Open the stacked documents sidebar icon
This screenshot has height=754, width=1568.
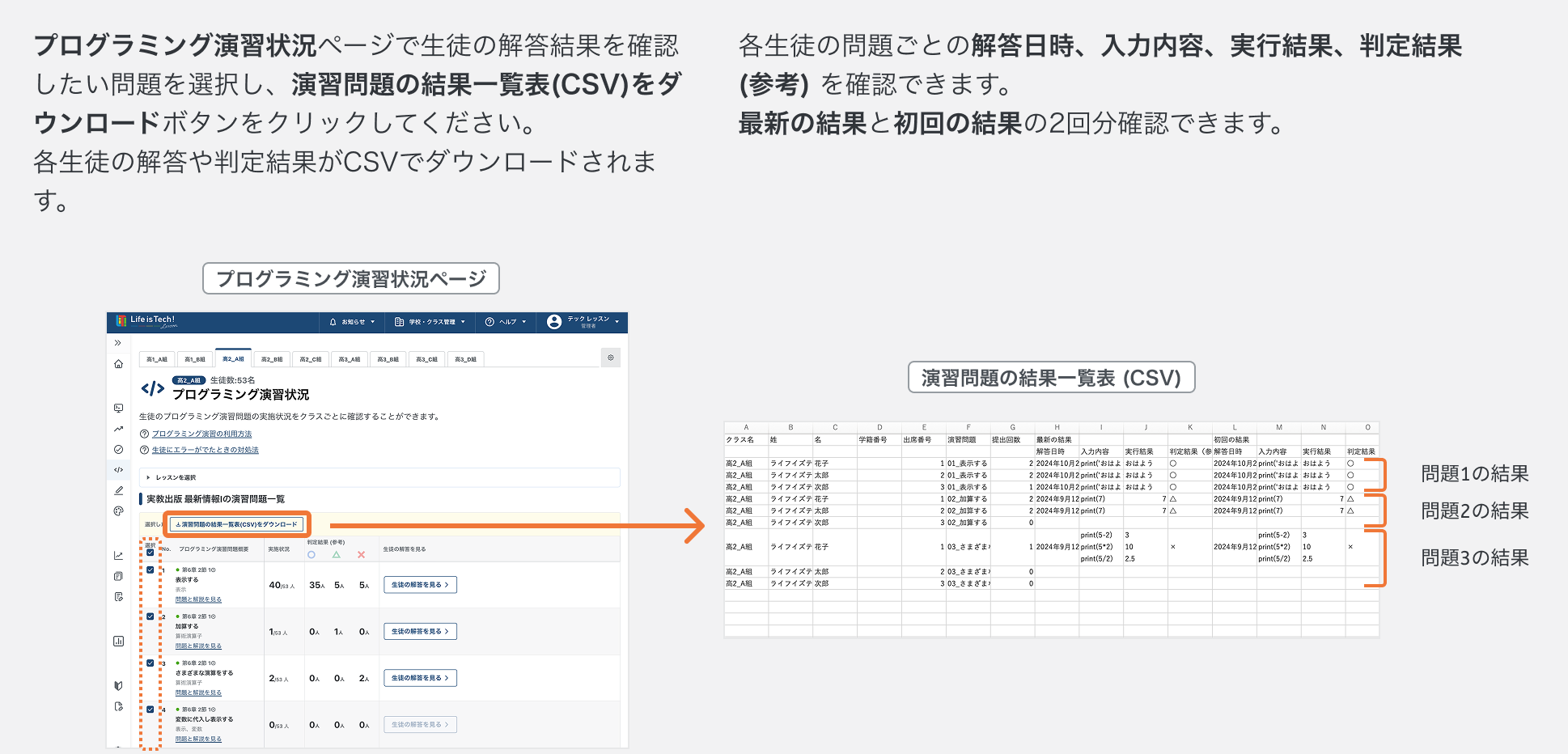[118, 576]
